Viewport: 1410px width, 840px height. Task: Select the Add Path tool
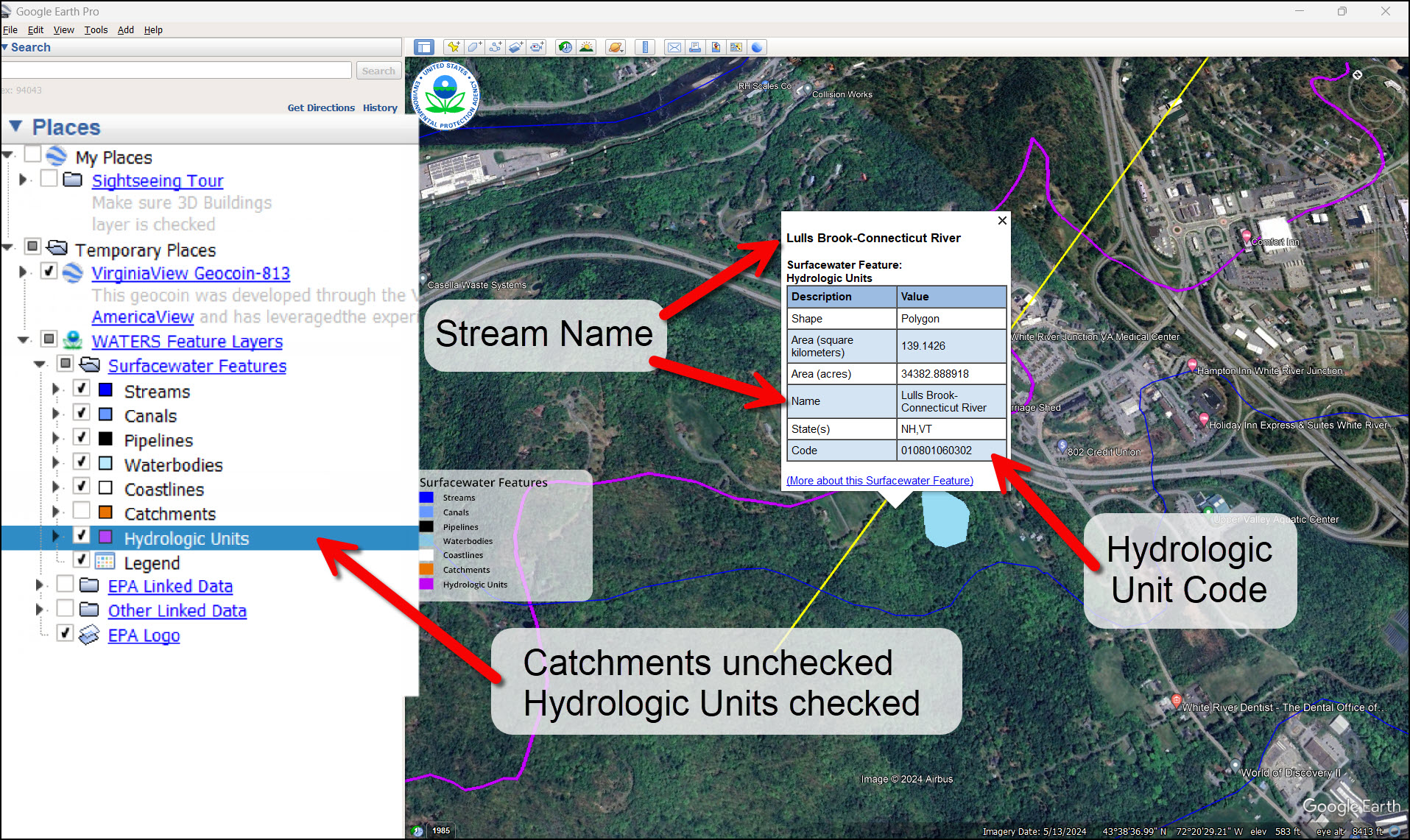pos(496,47)
